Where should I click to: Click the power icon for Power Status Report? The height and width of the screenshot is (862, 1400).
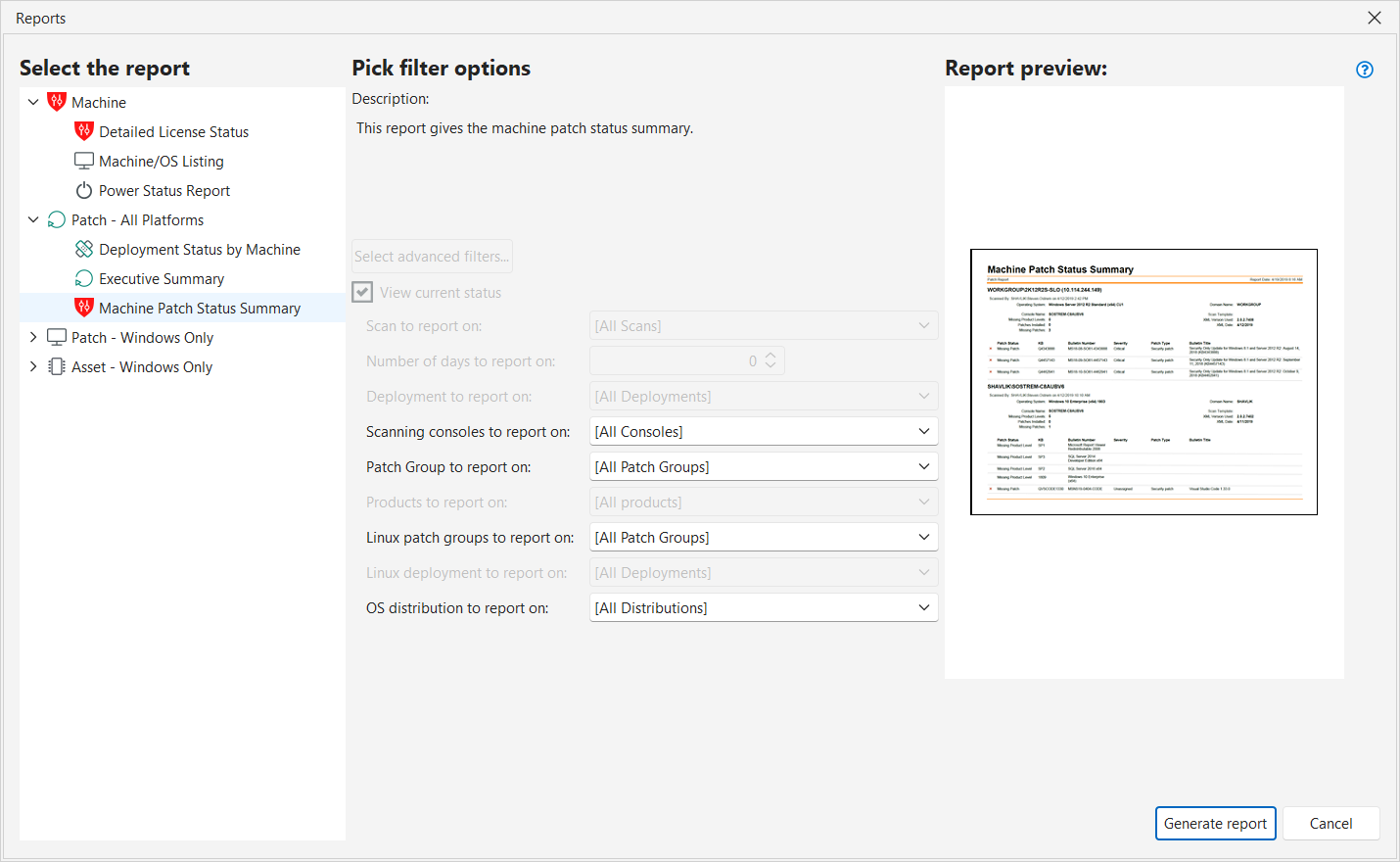coord(84,190)
